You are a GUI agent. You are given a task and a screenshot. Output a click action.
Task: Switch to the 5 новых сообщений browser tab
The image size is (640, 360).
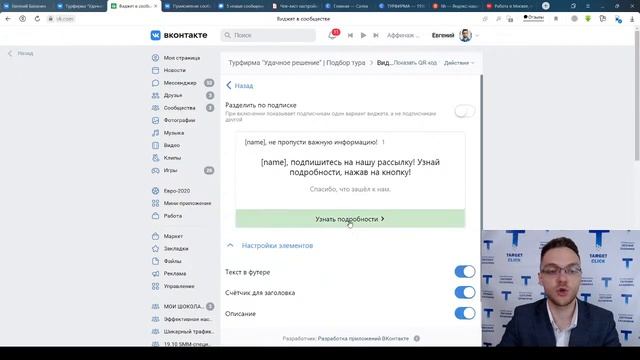tap(241, 6)
